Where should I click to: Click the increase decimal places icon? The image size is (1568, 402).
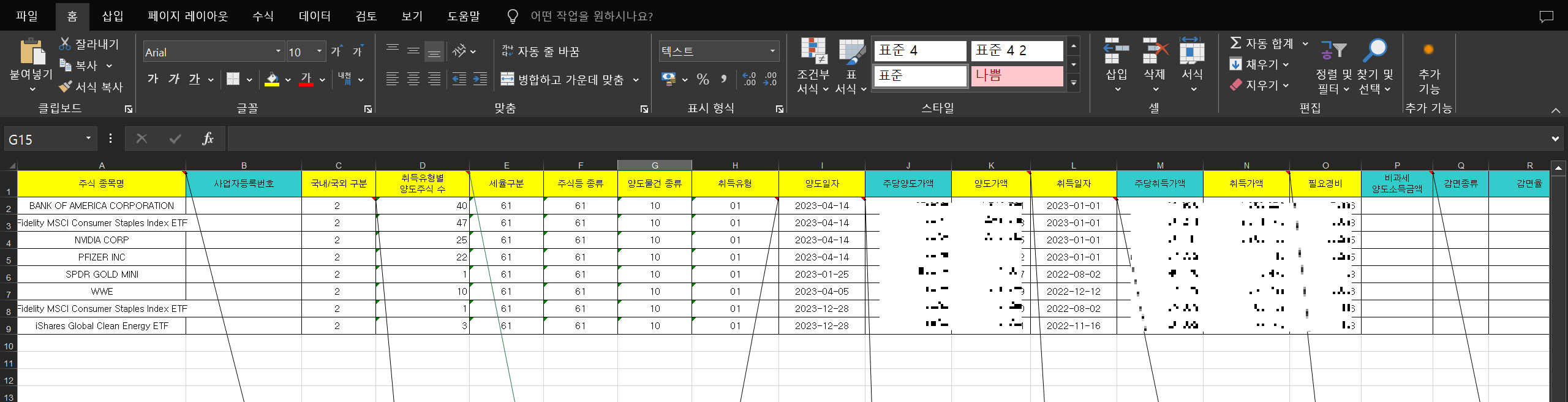749,79
